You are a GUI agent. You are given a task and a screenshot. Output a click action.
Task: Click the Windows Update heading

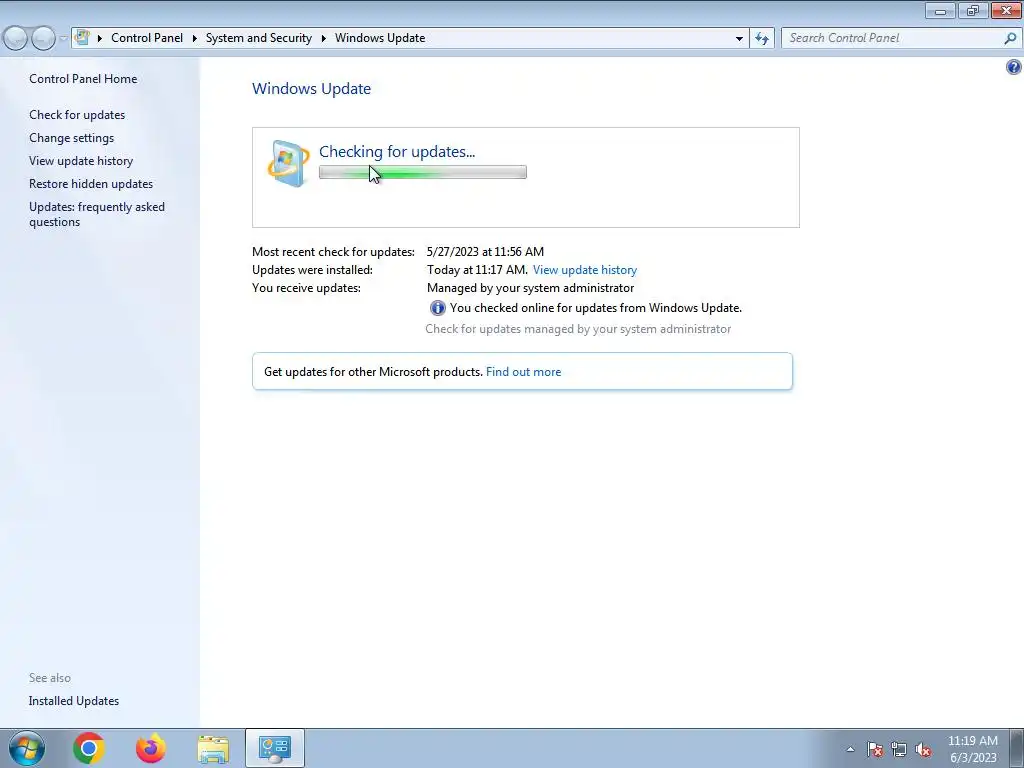[x=312, y=89]
